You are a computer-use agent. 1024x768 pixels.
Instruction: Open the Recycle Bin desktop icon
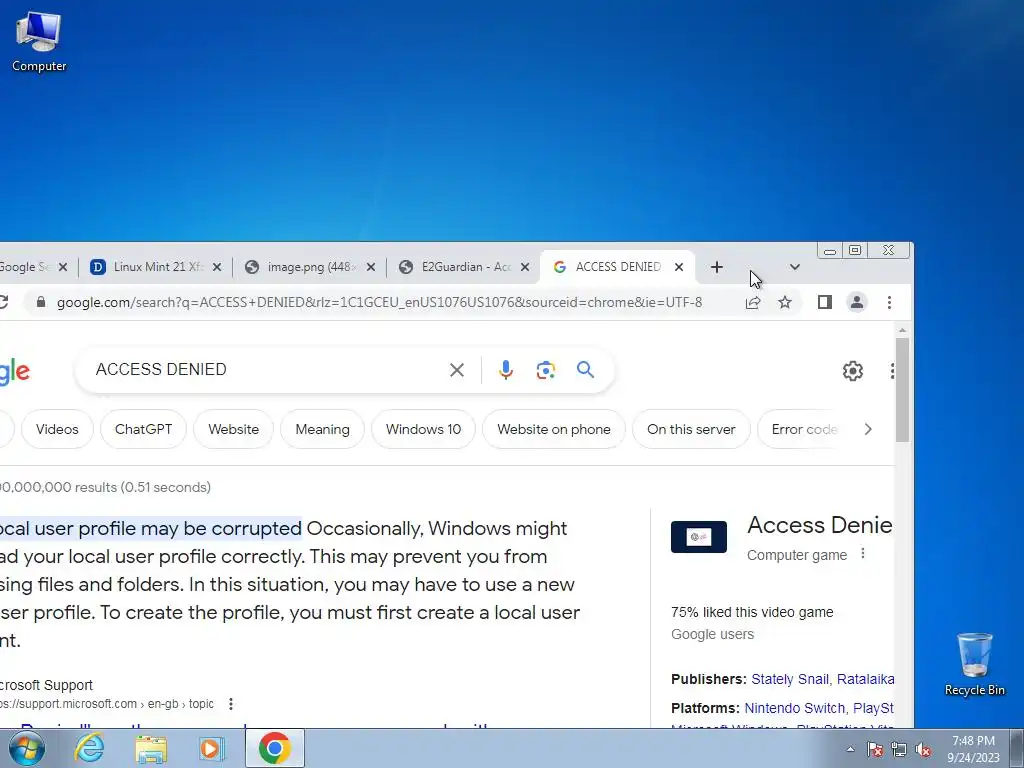(974, 664)
